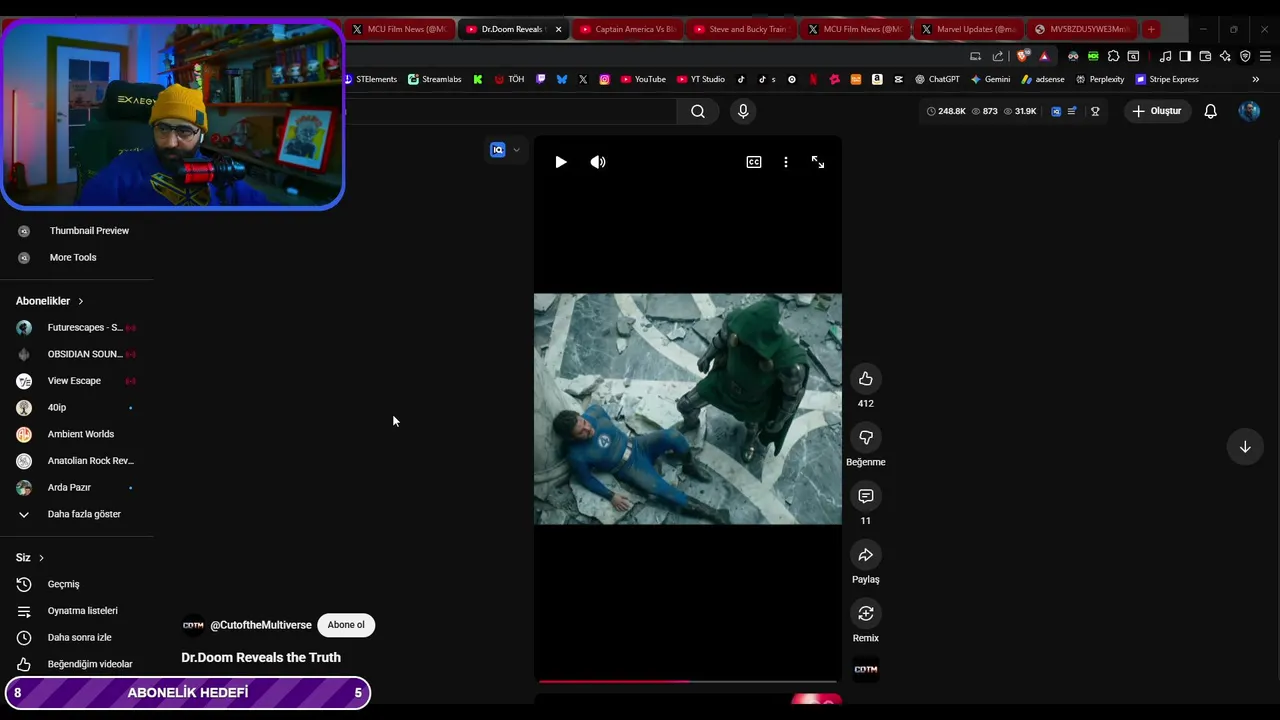Click the Dr.Doom Reveals the Truth title
Screen dimensions: 1280x720
(x=261, y=657)
